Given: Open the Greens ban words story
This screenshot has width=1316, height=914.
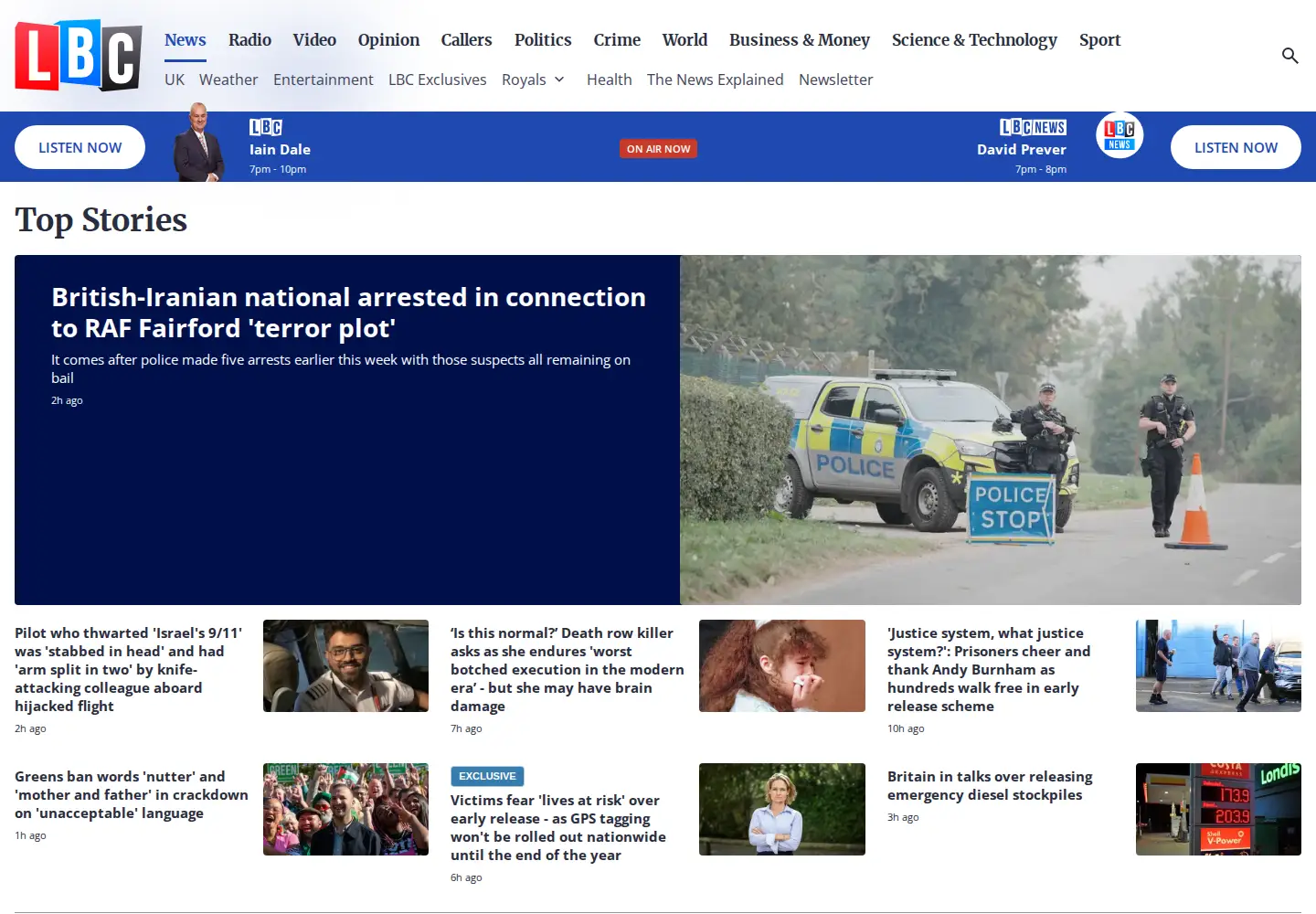Looking at the screenshot, I should [x=132, y=794].
